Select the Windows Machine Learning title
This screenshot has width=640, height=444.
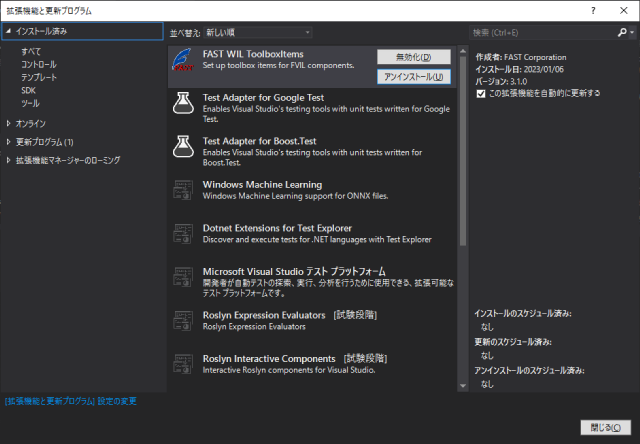click(x=262, y=184)
